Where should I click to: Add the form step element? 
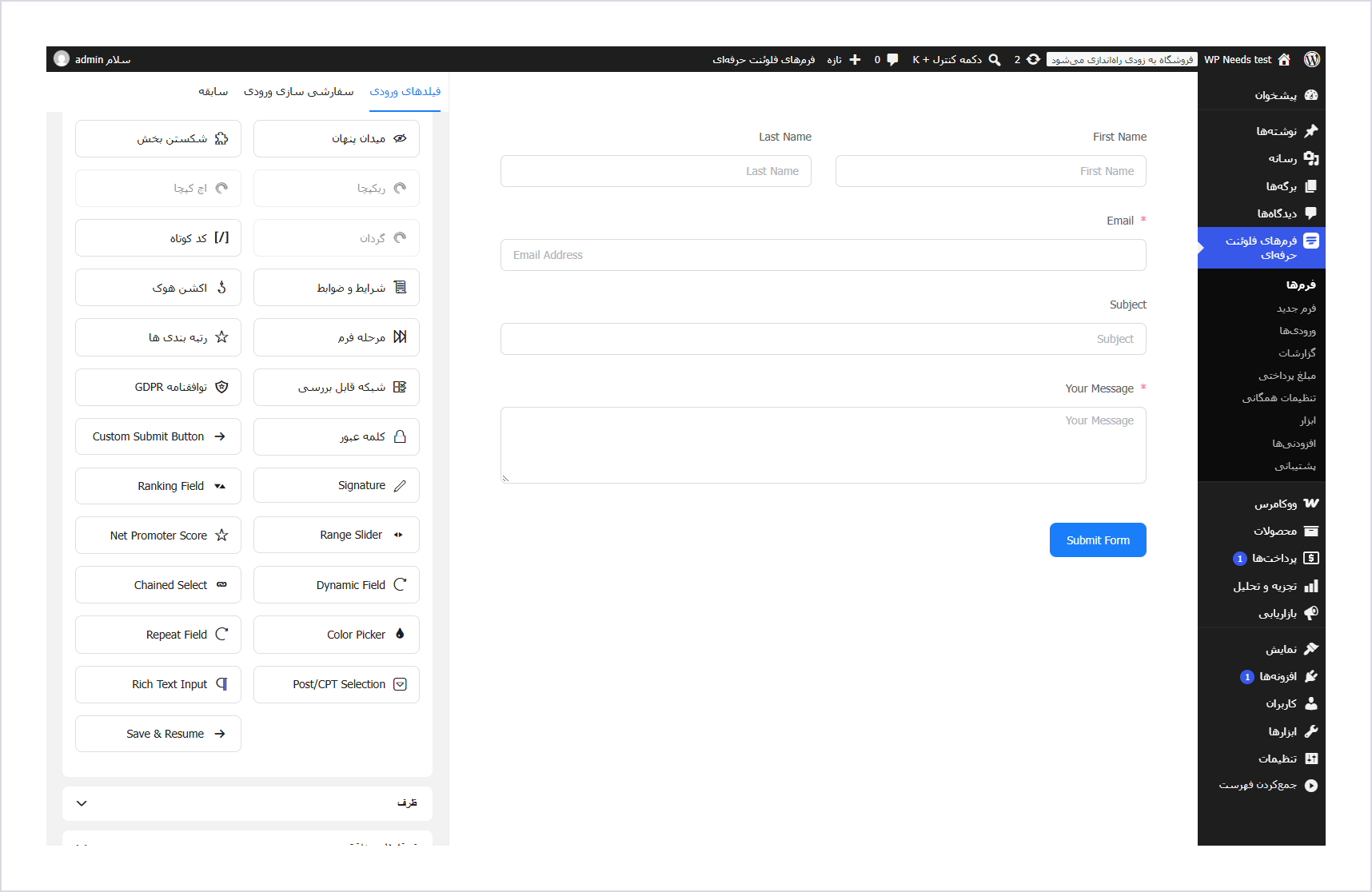click(x=337, y=336)
